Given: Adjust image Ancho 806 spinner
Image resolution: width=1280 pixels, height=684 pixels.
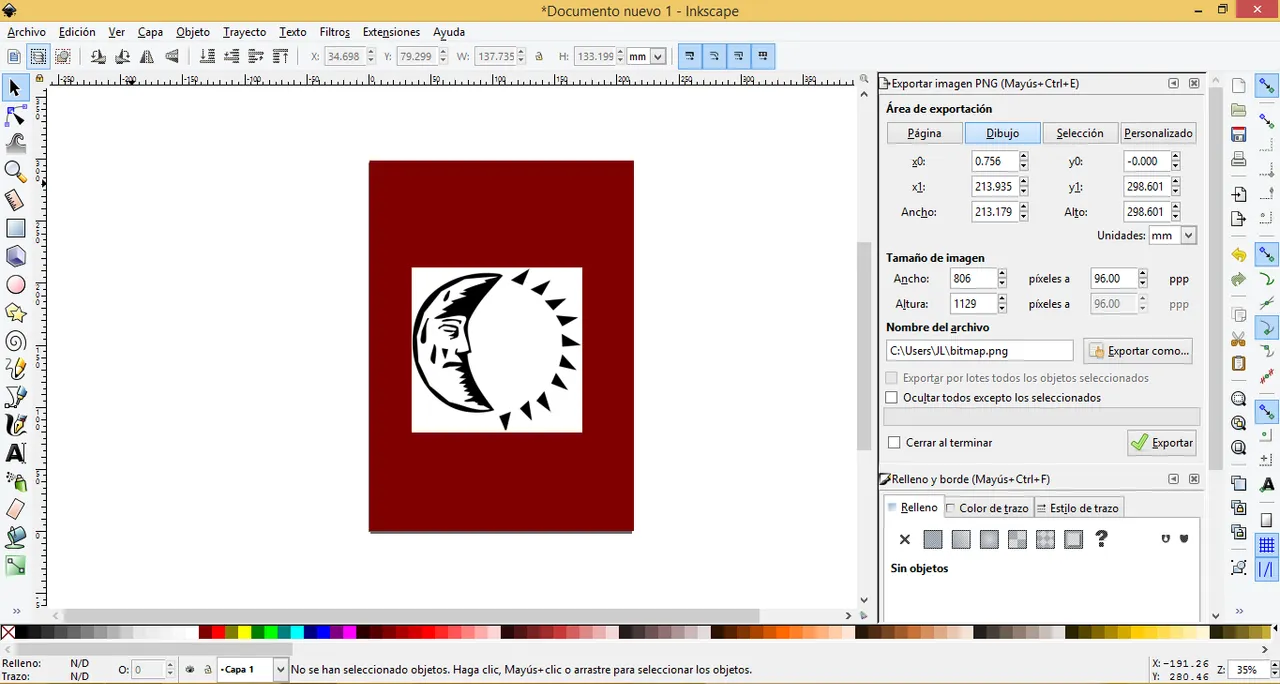Looking at the screenshot, I should pos(1002,279).
